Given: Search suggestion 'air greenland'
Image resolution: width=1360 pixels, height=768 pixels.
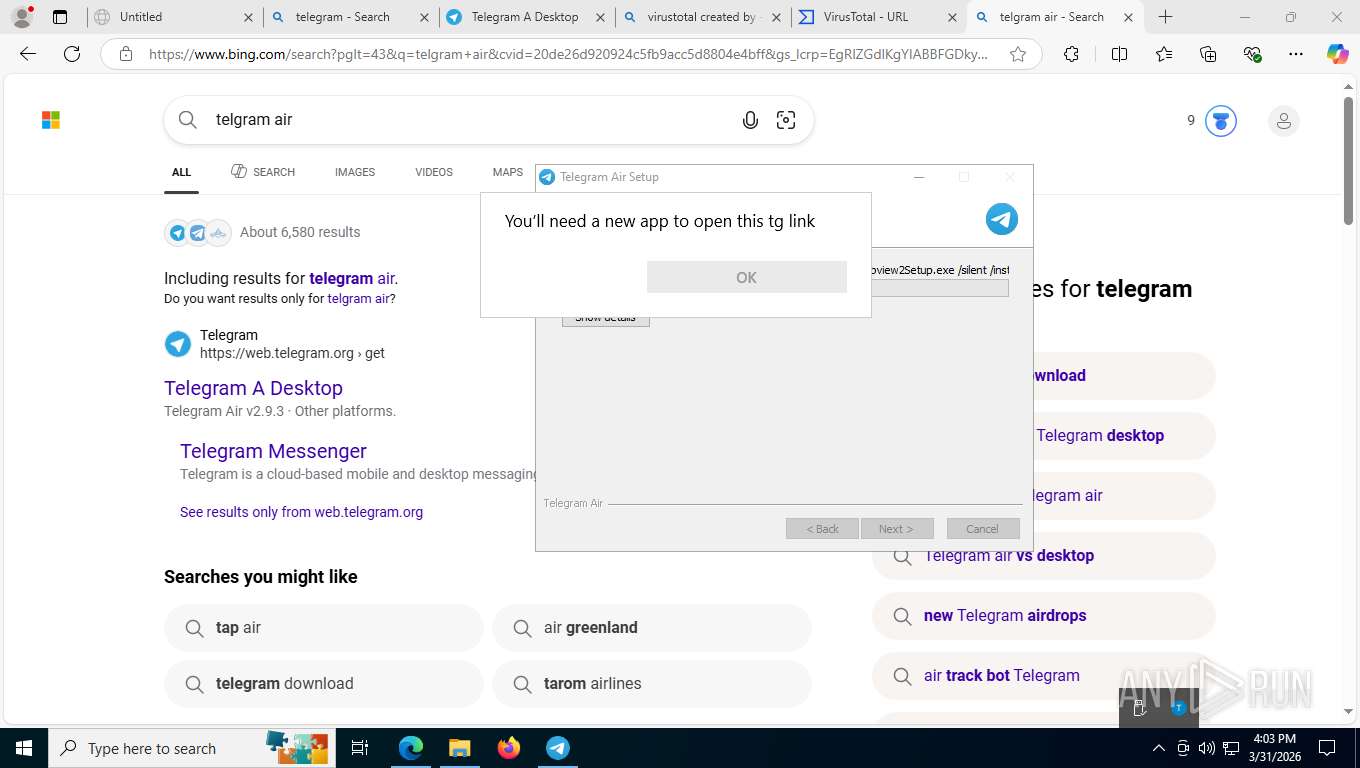Looking at the screenshot, I should click(x=652, y=628).
